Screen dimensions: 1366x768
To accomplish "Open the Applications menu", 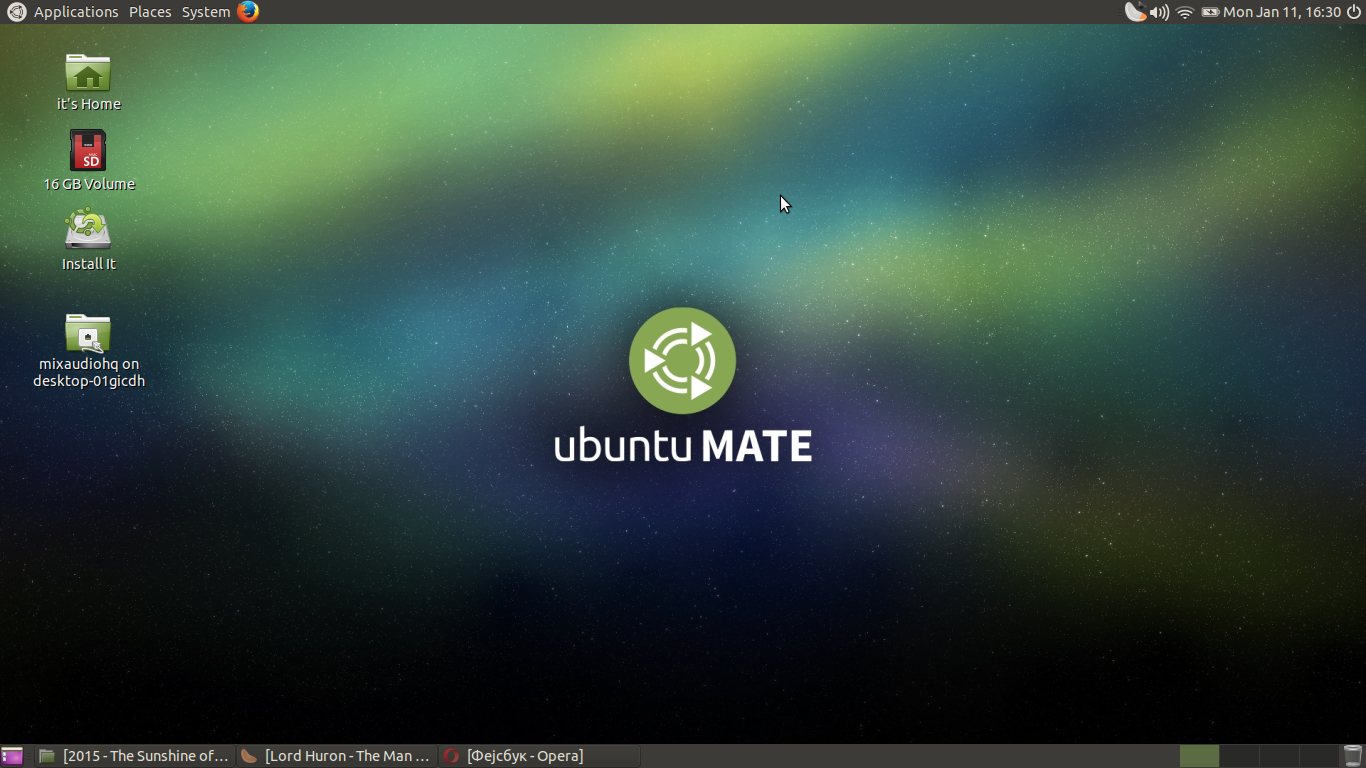I will click(76, 12).
